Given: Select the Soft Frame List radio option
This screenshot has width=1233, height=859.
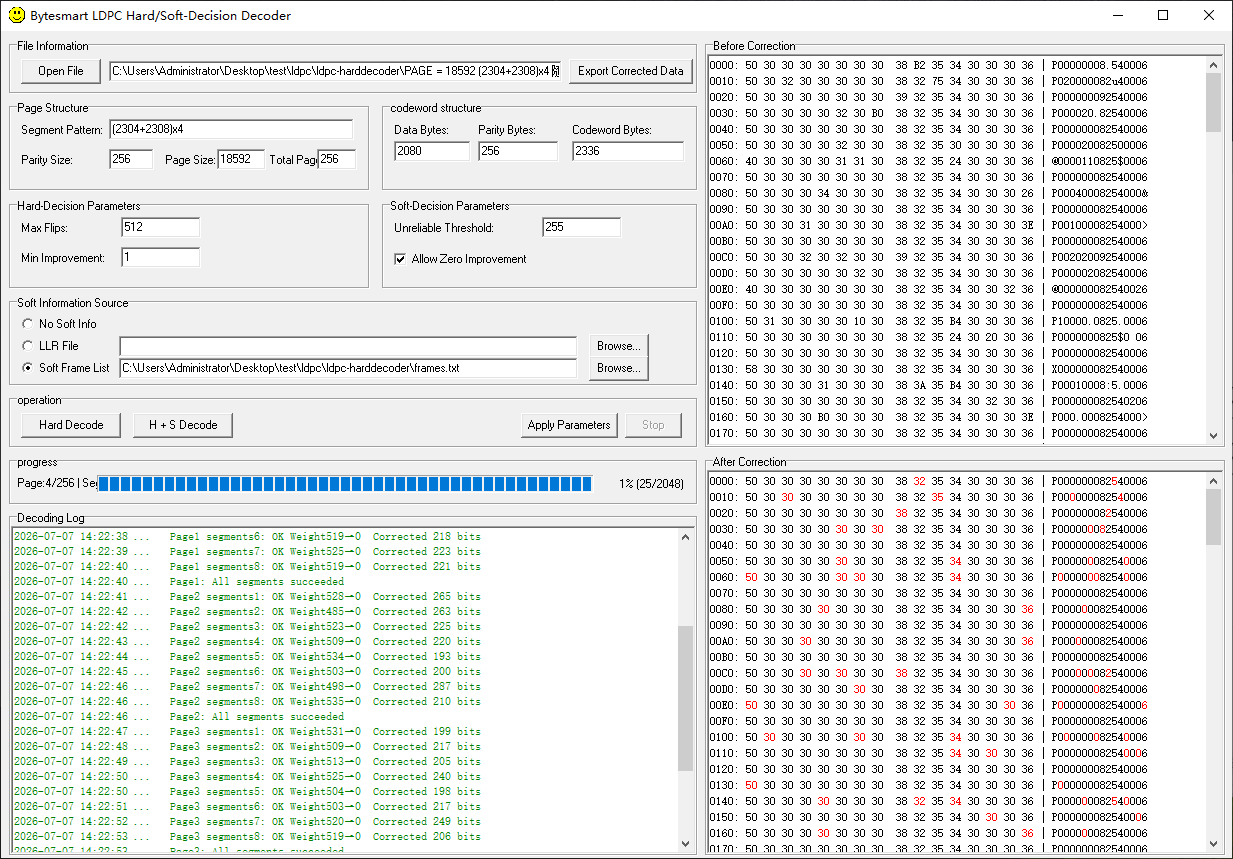Looking at the screenshot, I should (x=27, y=368).
